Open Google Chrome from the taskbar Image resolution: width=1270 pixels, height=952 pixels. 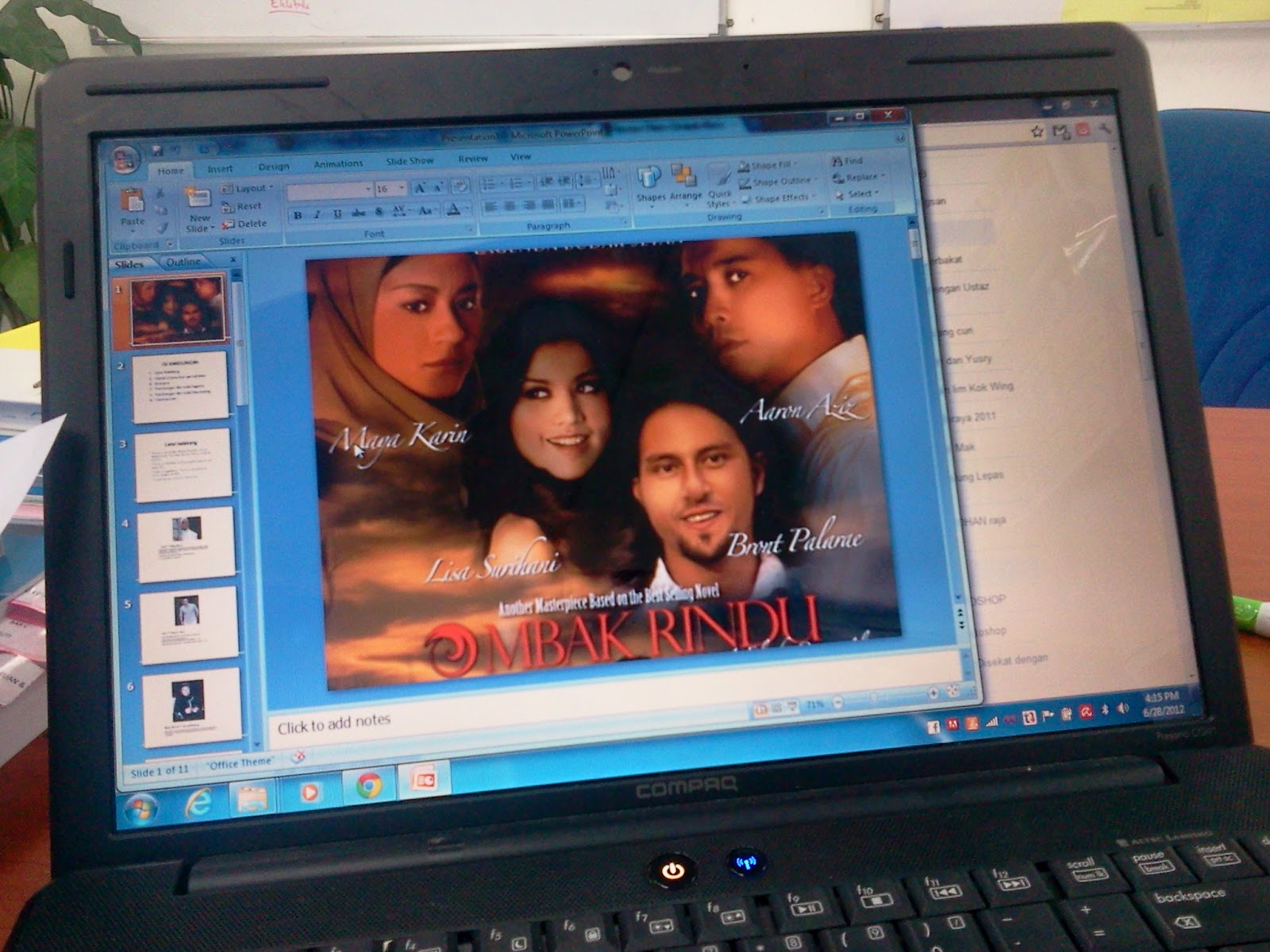368,785
